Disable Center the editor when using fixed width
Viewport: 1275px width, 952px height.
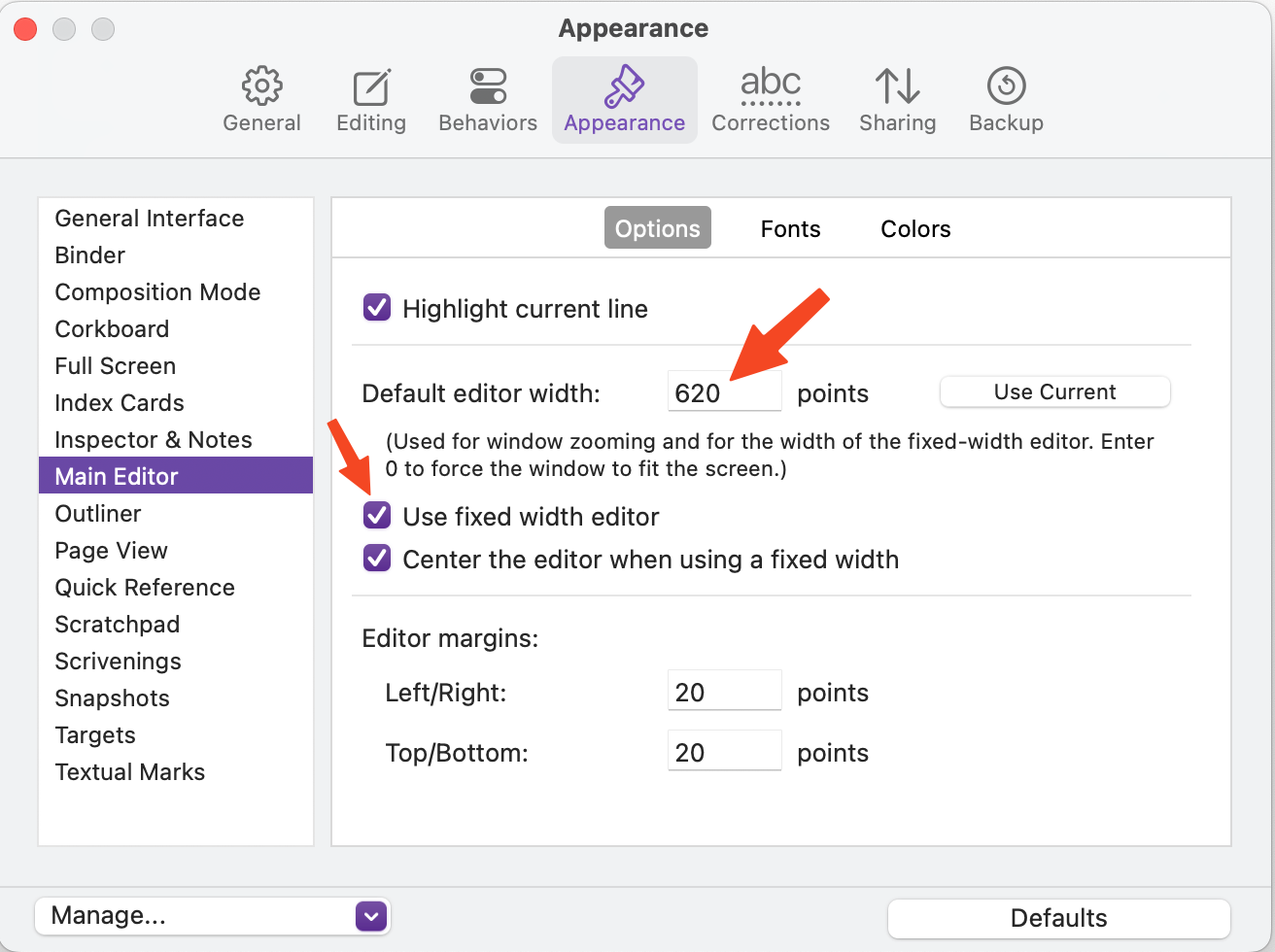(377, 559)
